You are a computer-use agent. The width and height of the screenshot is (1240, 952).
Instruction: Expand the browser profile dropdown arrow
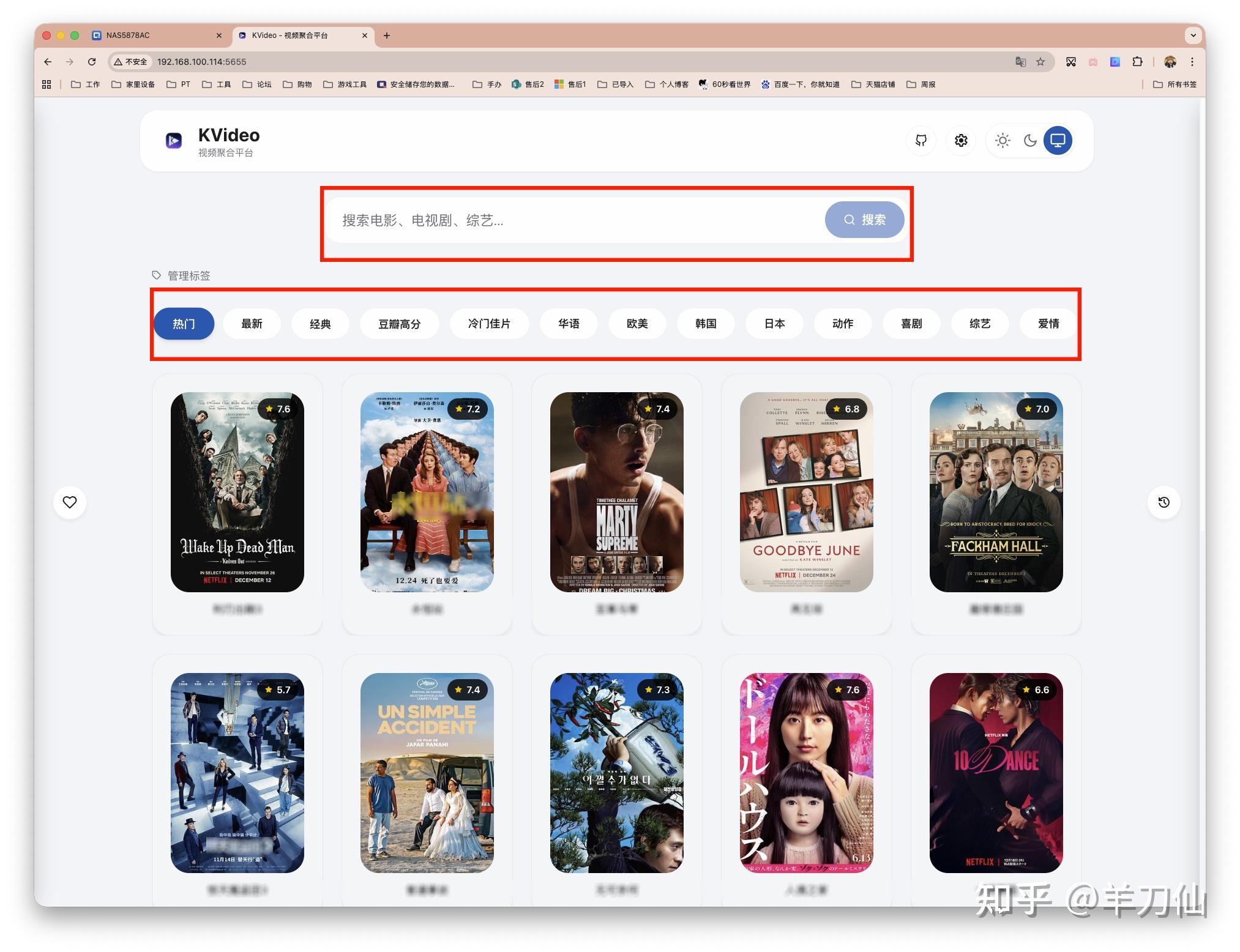pyautogui.click(x=1193, y=35)
